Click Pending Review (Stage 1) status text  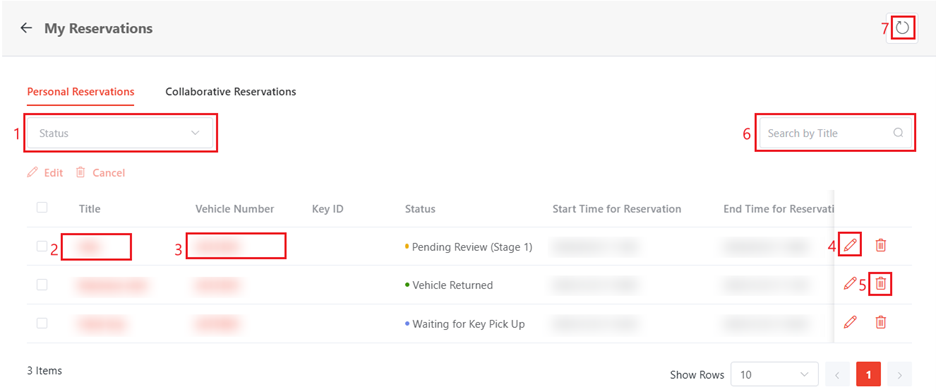(472, 246)
